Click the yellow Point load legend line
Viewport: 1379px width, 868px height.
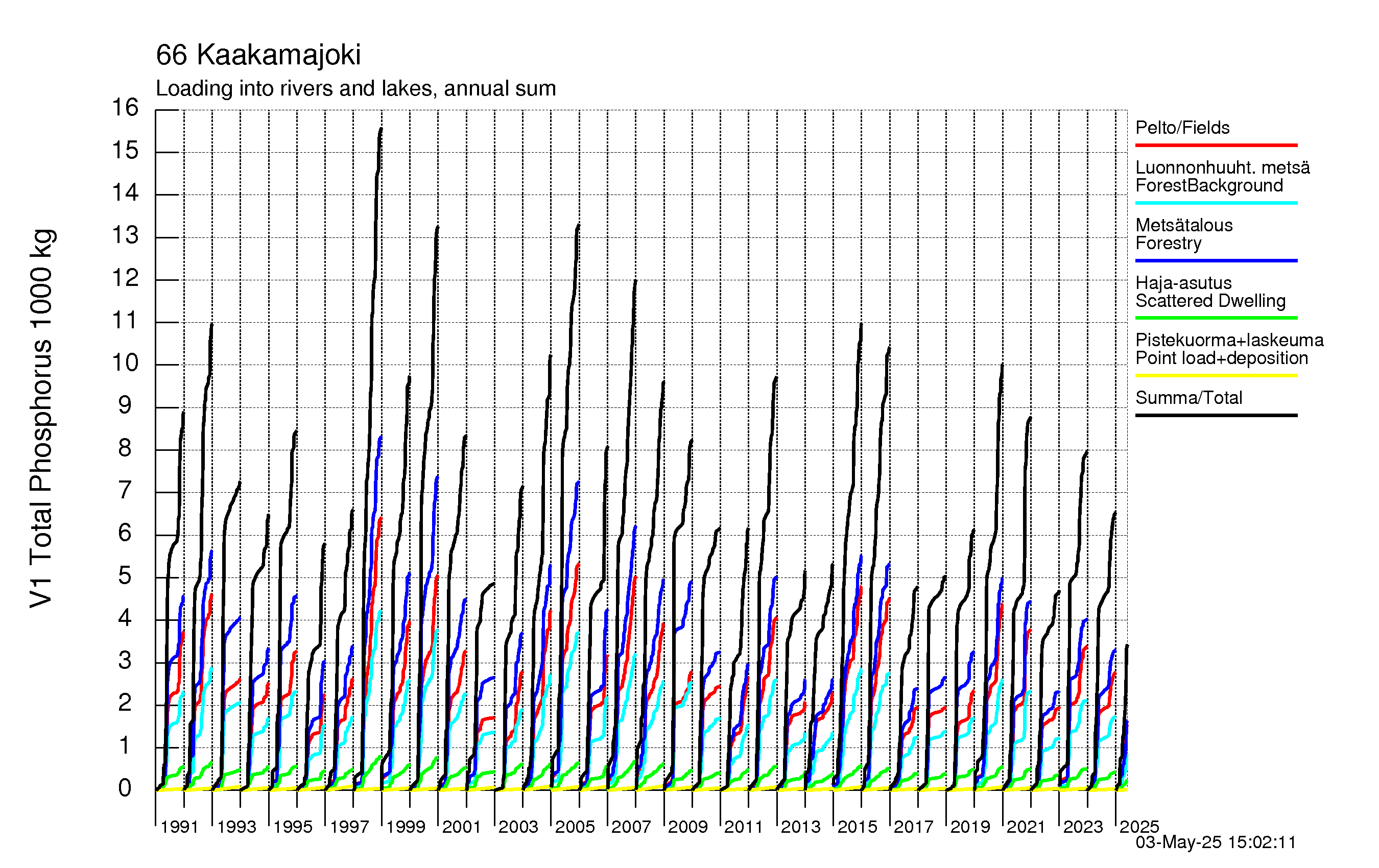point(1217,376)
